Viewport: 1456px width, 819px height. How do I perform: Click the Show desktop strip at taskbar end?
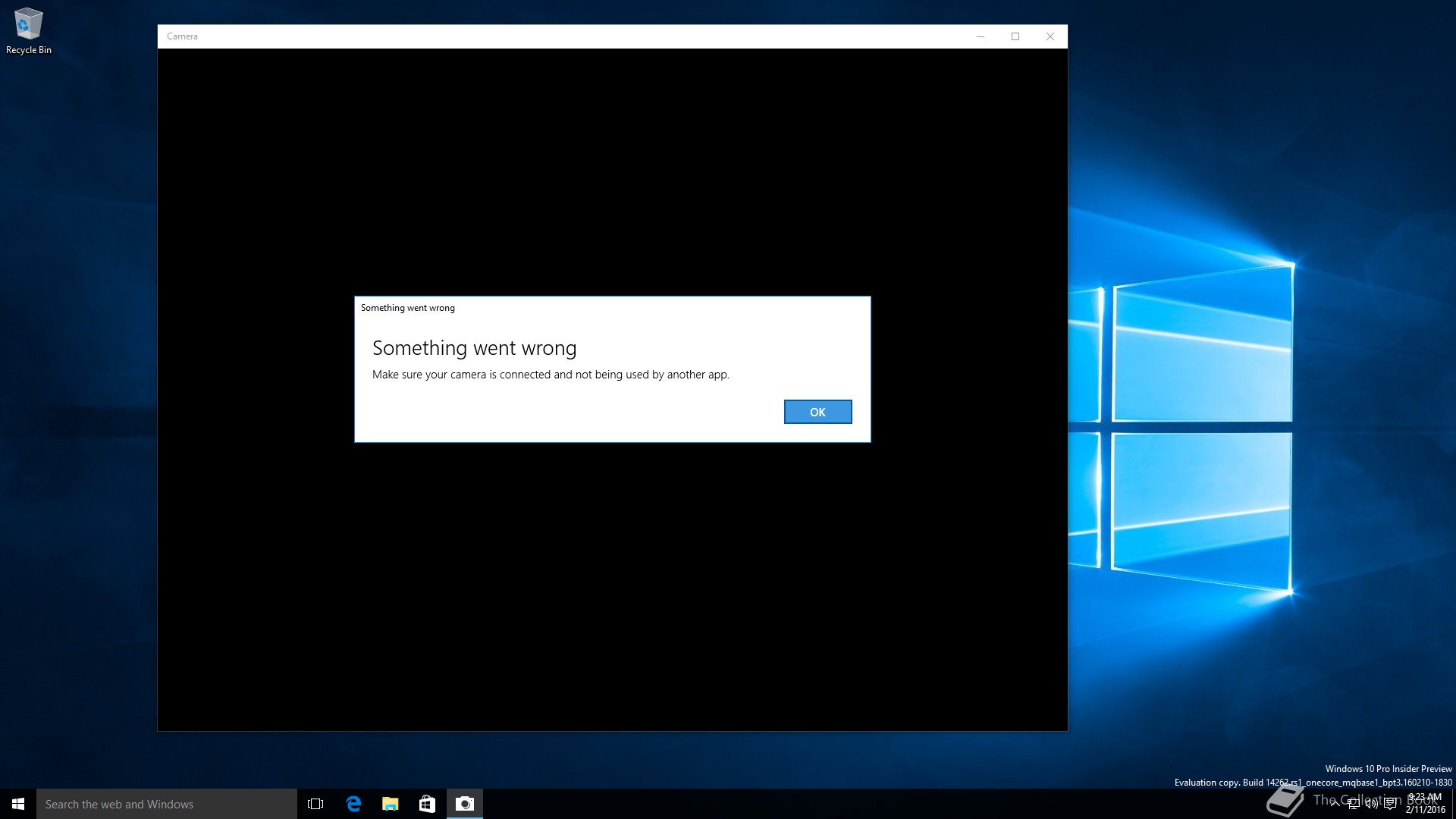click(x=1453, y=804)
